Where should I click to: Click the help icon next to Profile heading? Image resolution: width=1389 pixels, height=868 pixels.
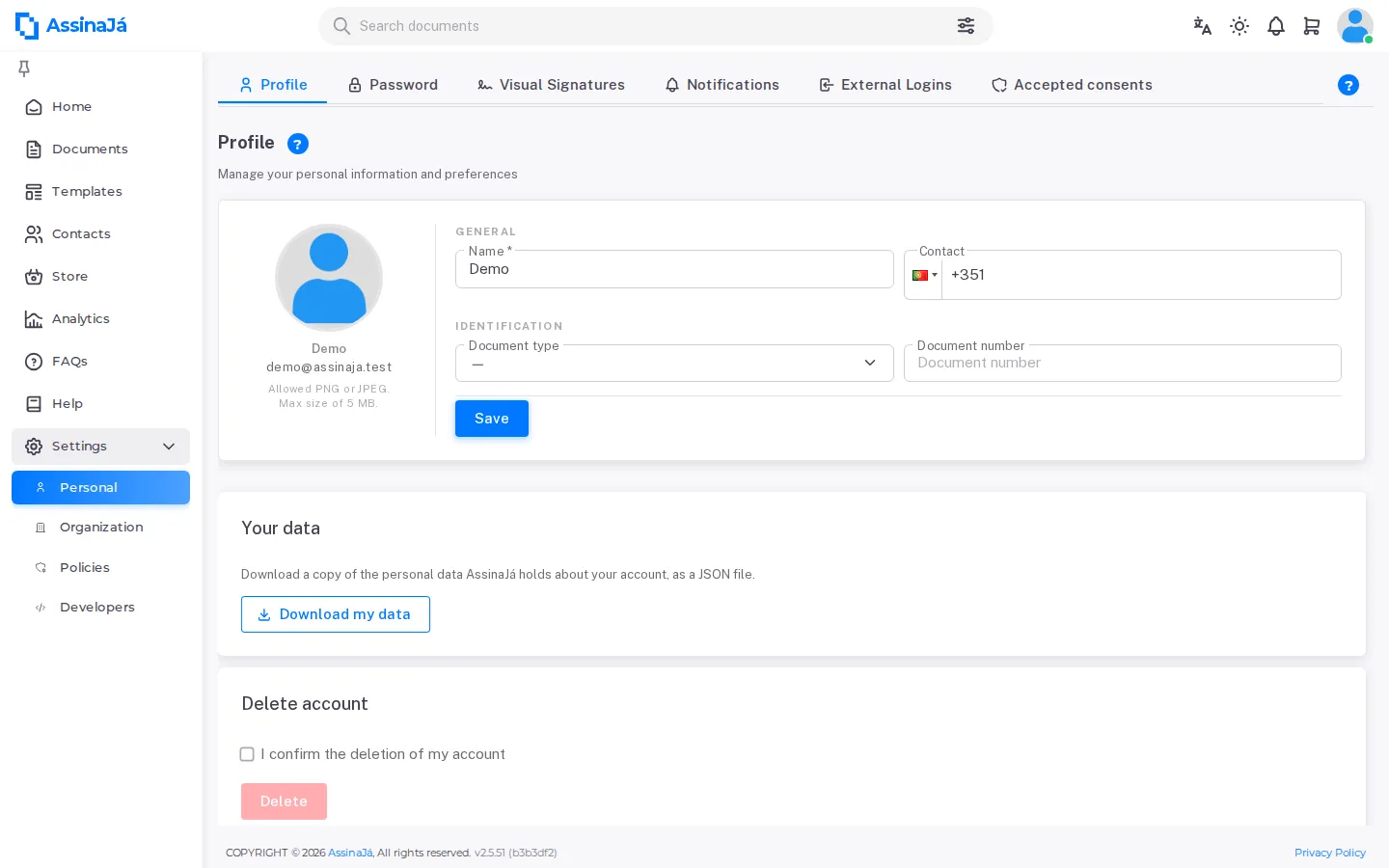pyautogui.click(x=298, y=144)
